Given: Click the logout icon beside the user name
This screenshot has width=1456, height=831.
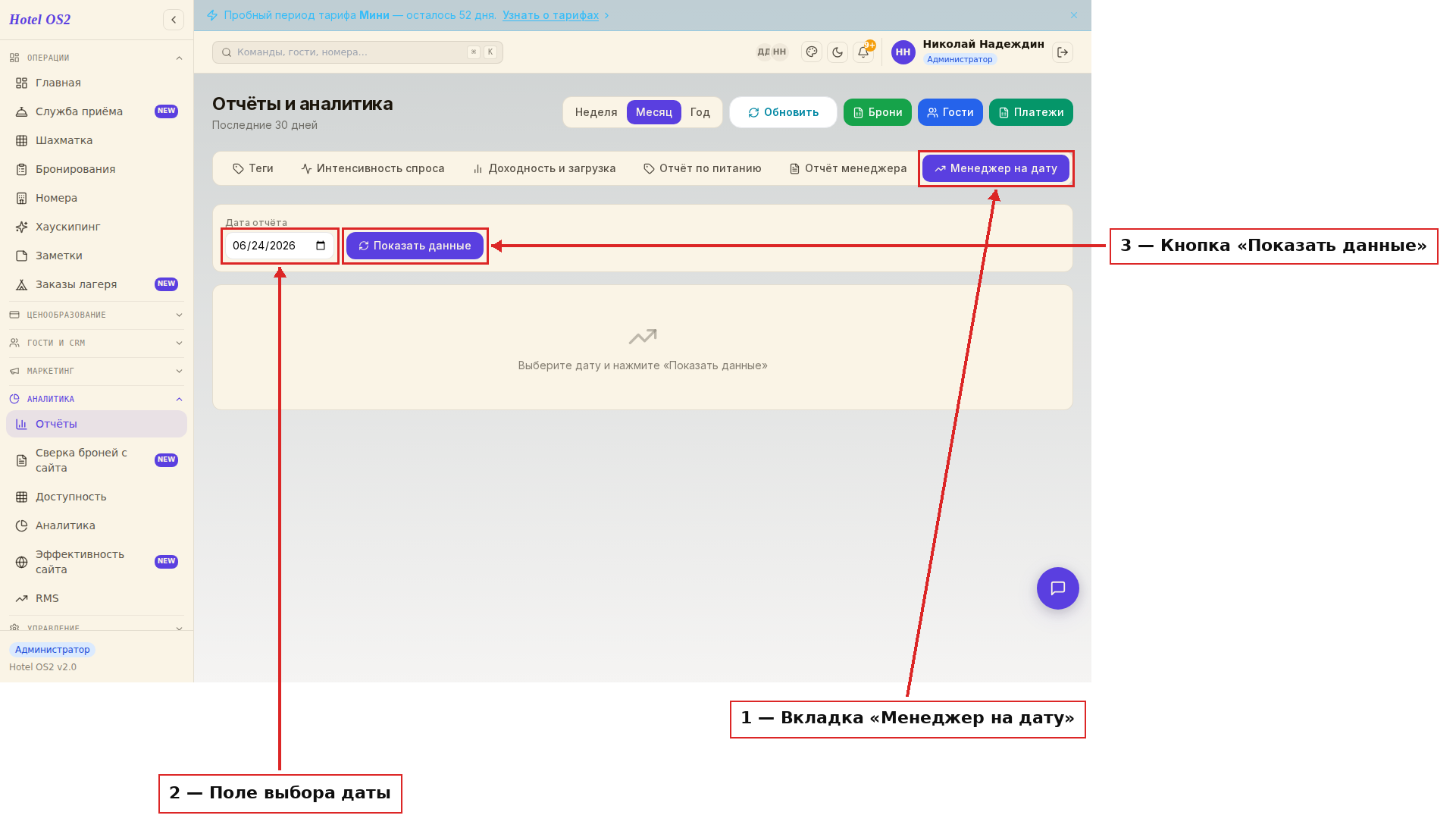Looking at the screenshot, I should pyautogui.click(x=1063, y=52).
